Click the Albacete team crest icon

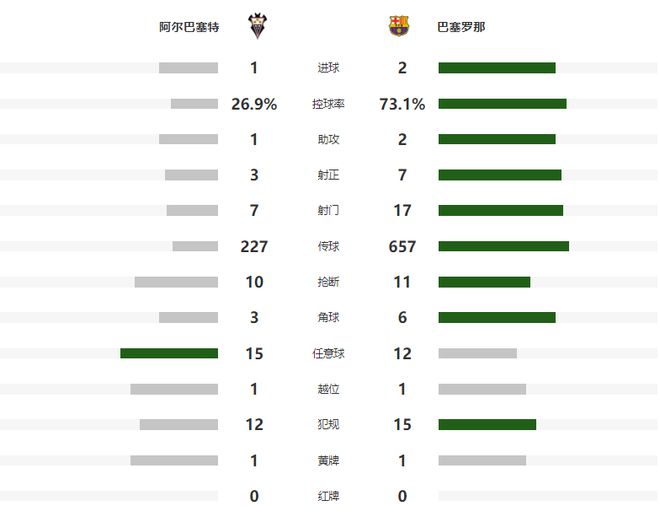point(257,27)
